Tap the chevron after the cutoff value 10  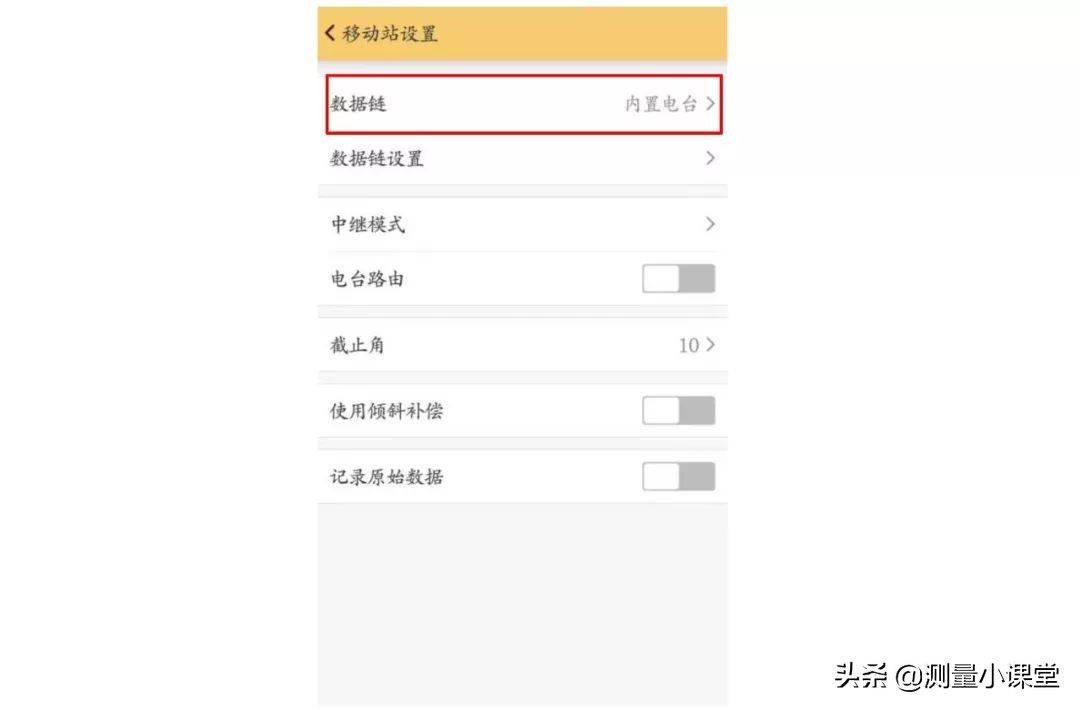point(710,345)
